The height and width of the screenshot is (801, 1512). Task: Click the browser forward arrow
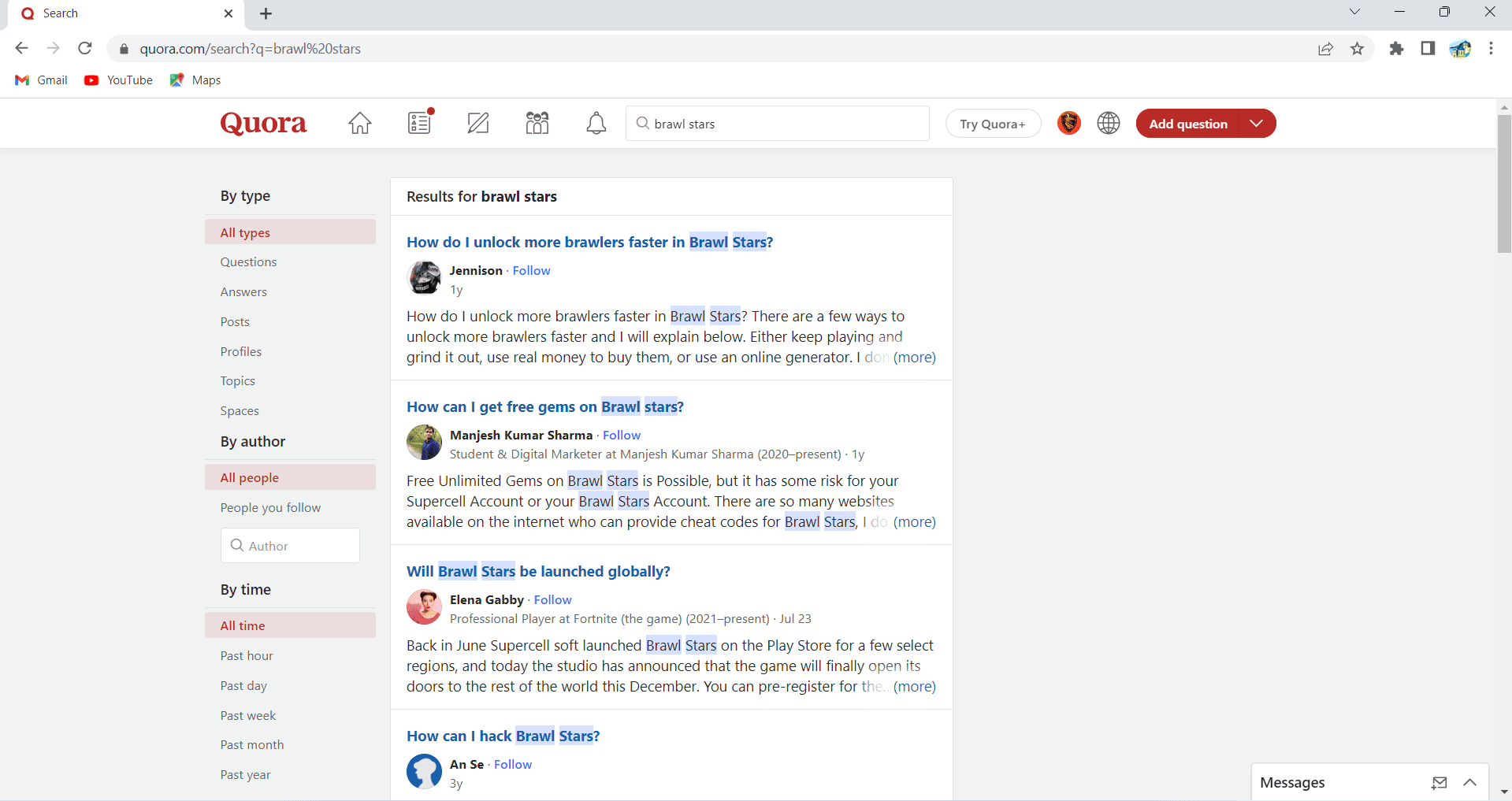pyautogui.click(x=53, y=48)
